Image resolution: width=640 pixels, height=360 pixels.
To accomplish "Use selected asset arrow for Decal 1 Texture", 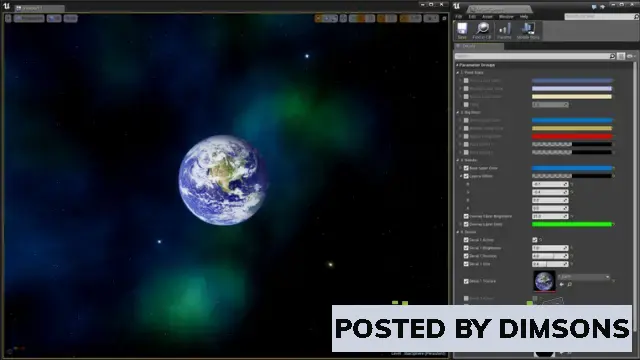I will [x=562, y=284].
